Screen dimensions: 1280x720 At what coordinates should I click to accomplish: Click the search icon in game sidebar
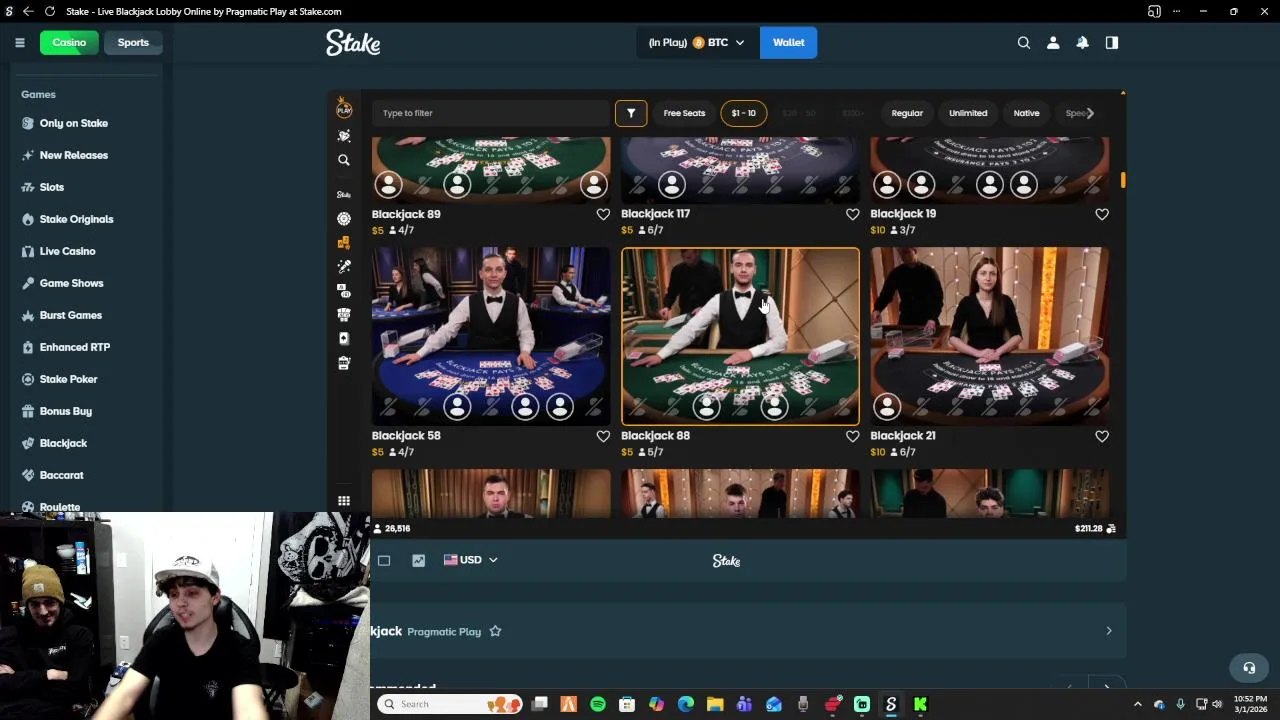point(344,160)
